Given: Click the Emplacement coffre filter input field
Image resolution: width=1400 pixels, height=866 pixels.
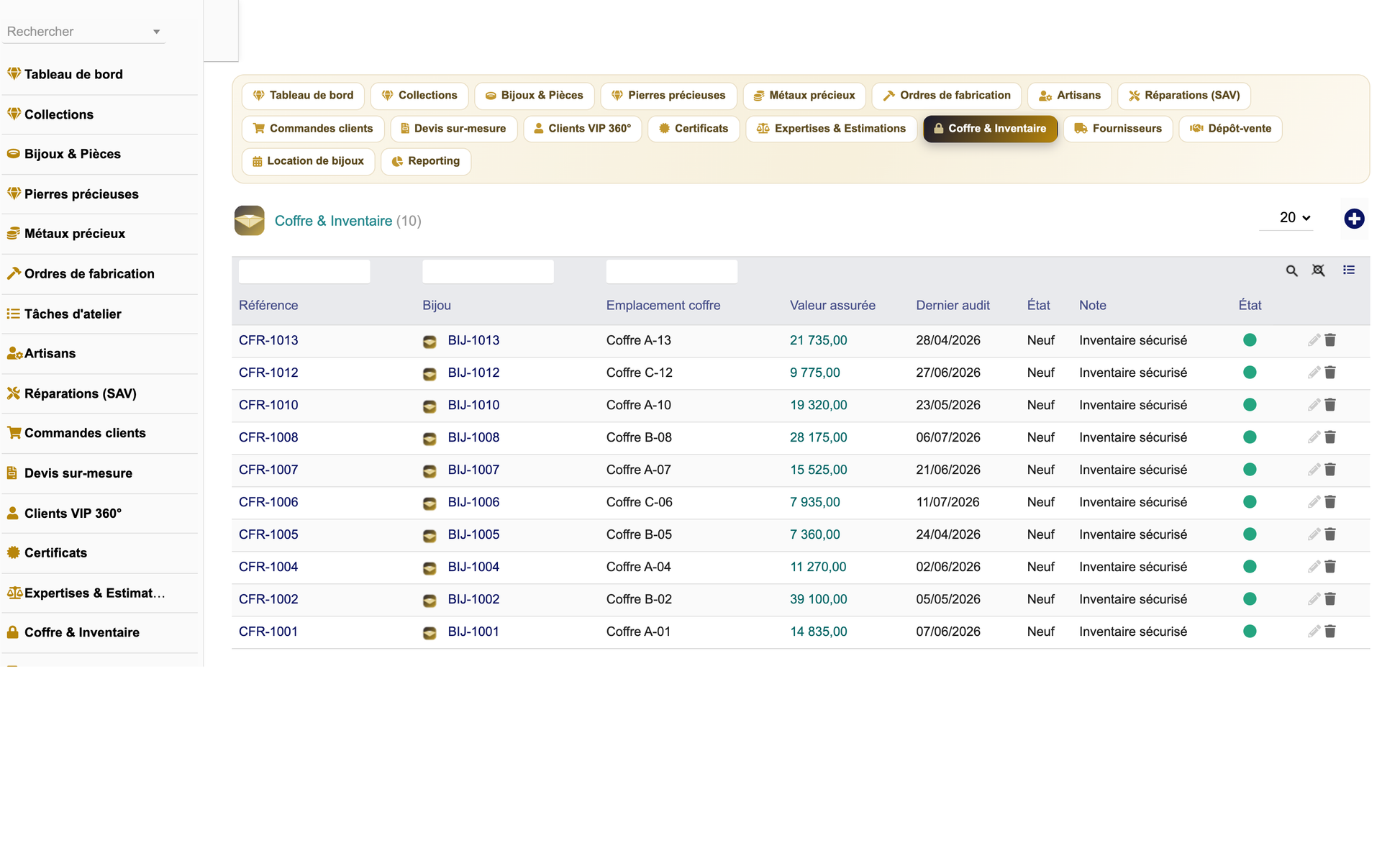Looking at the screenshot, I should click(x=672, y=271).
